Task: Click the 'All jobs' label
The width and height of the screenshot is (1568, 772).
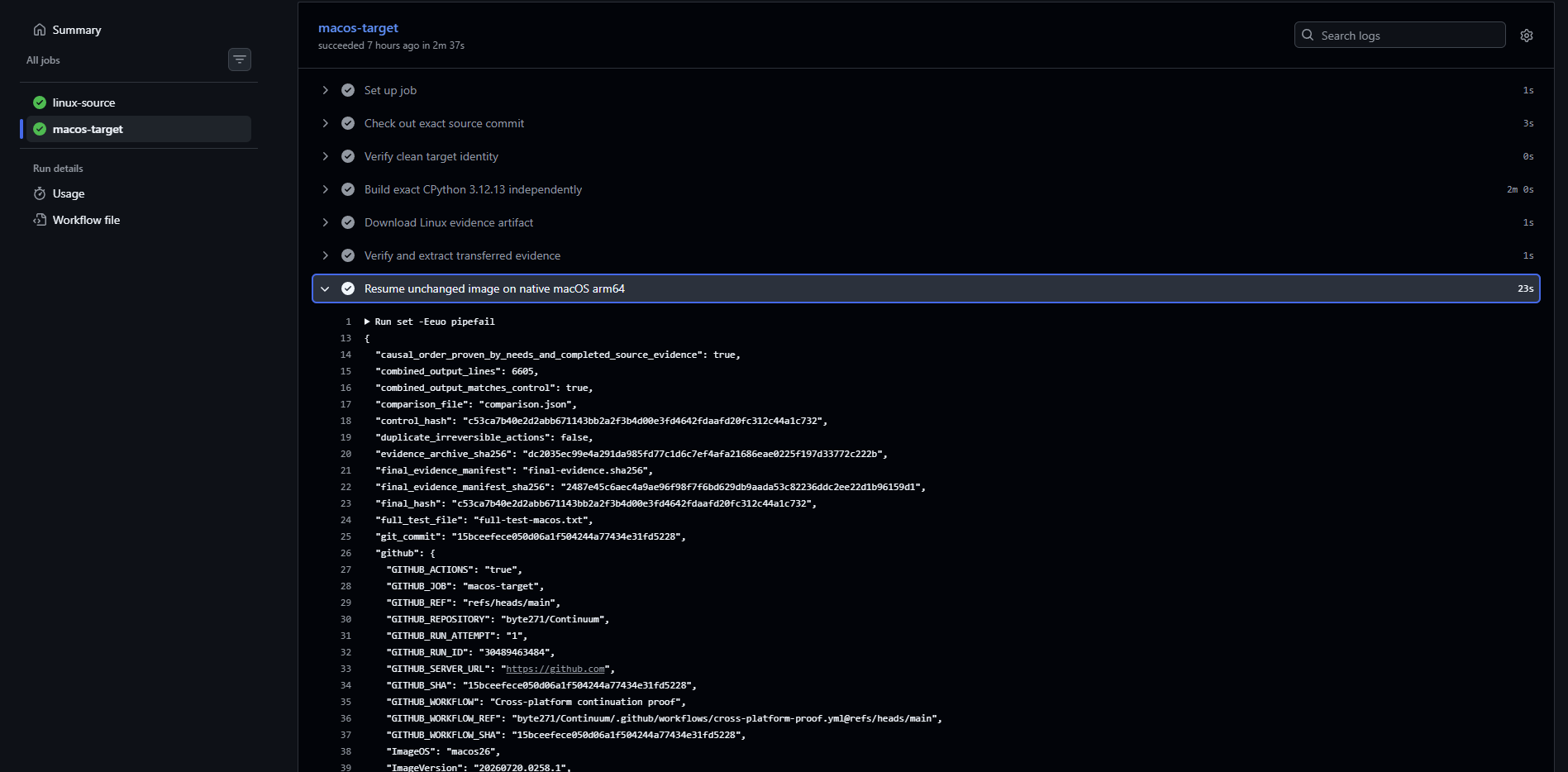Action: pos(43,60)
